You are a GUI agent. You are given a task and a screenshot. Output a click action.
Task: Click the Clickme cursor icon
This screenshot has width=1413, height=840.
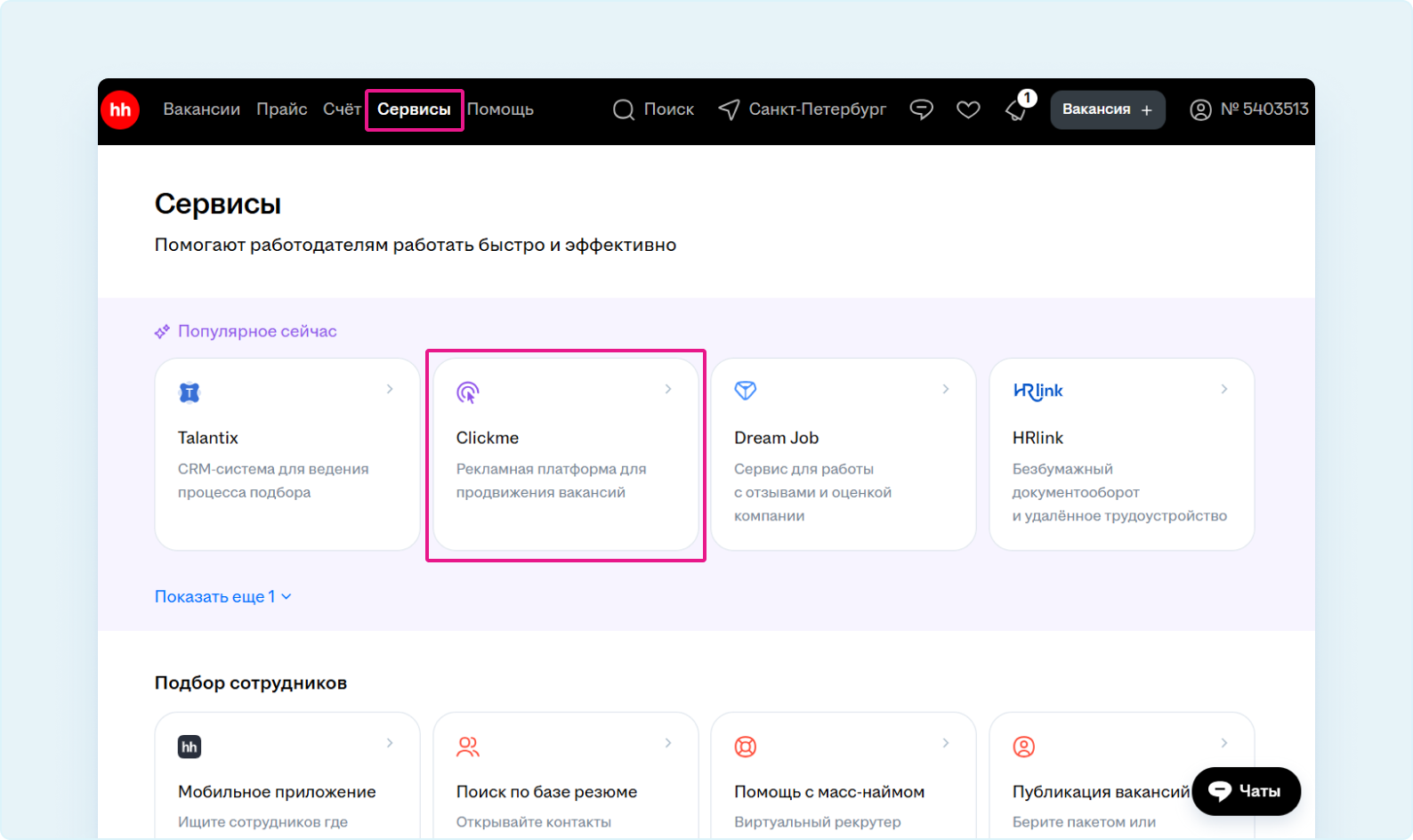click(468, 392)
